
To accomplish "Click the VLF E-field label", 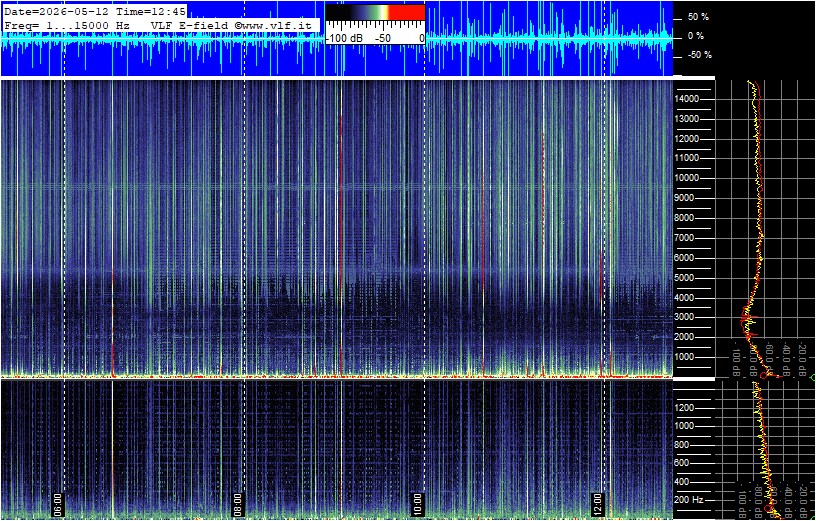I will [189, 25].
